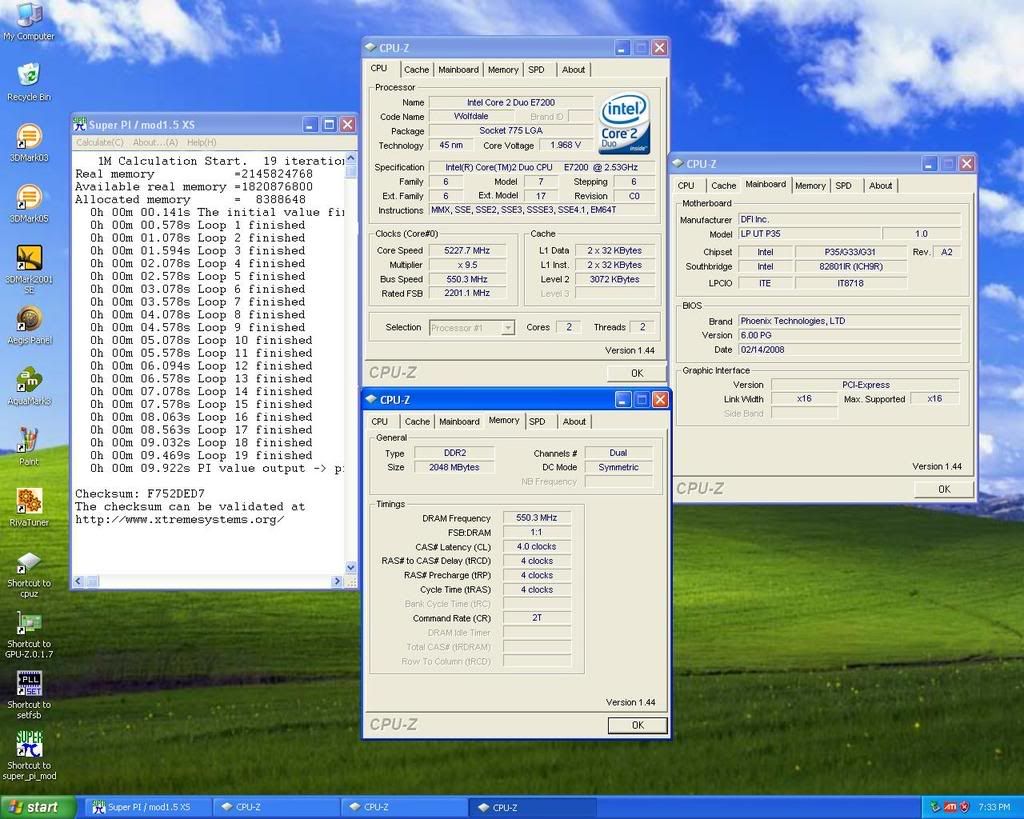The image size is (1024, 819).
Task: Switch to Memory tab in top CPU-Z window
Action: 503,70
